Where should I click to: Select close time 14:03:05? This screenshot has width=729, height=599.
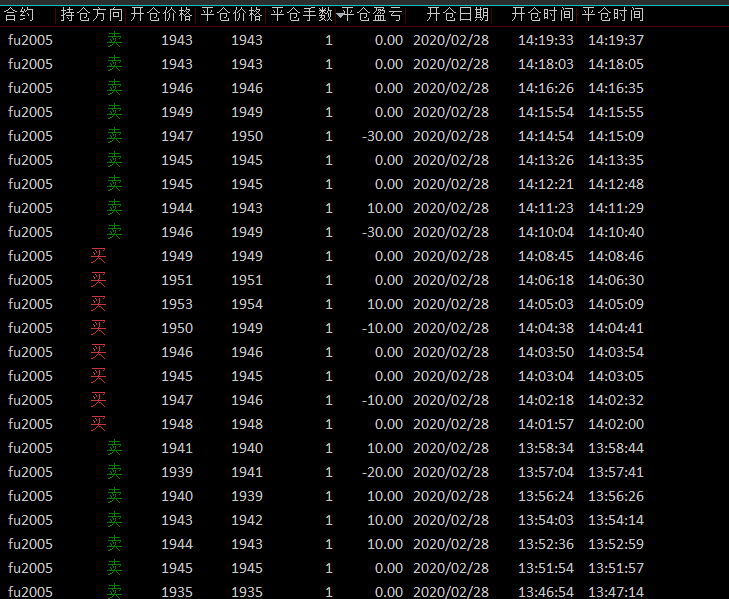pos(616,376)
